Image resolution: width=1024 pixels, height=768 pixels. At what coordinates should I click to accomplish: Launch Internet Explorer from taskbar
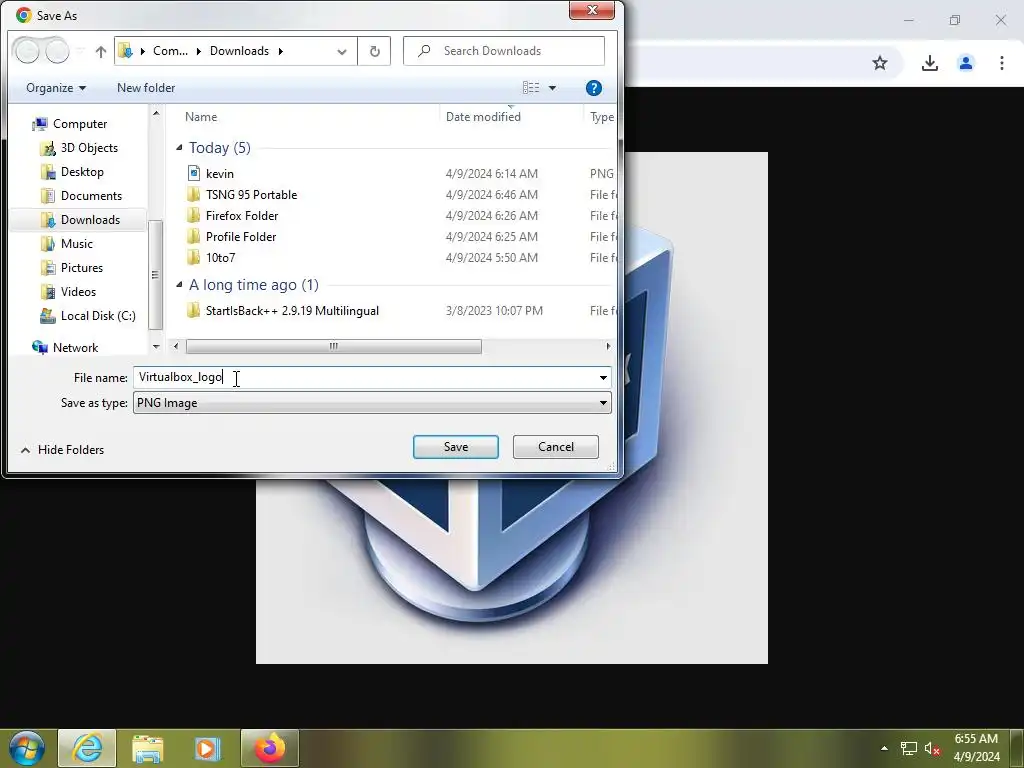point(87,748)
